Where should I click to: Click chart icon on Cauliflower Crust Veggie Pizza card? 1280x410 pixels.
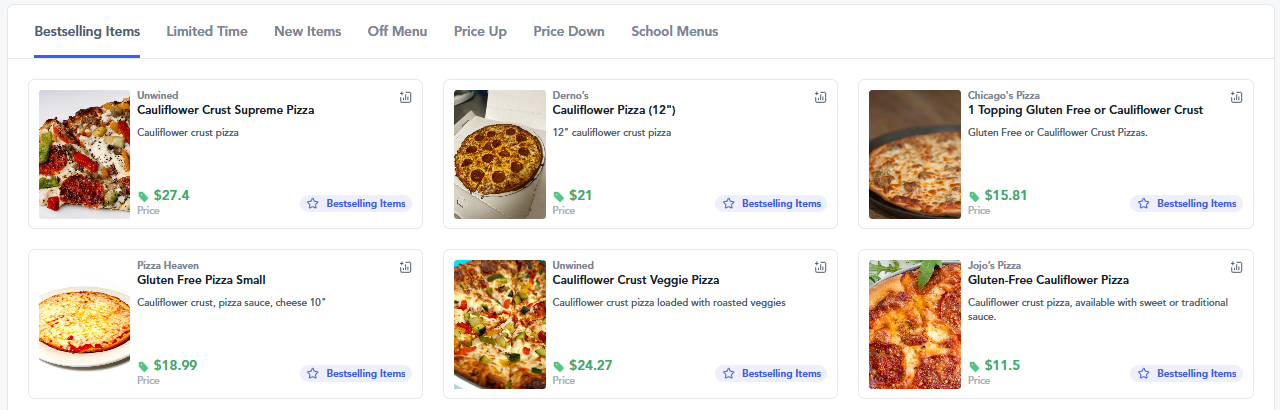820,267
